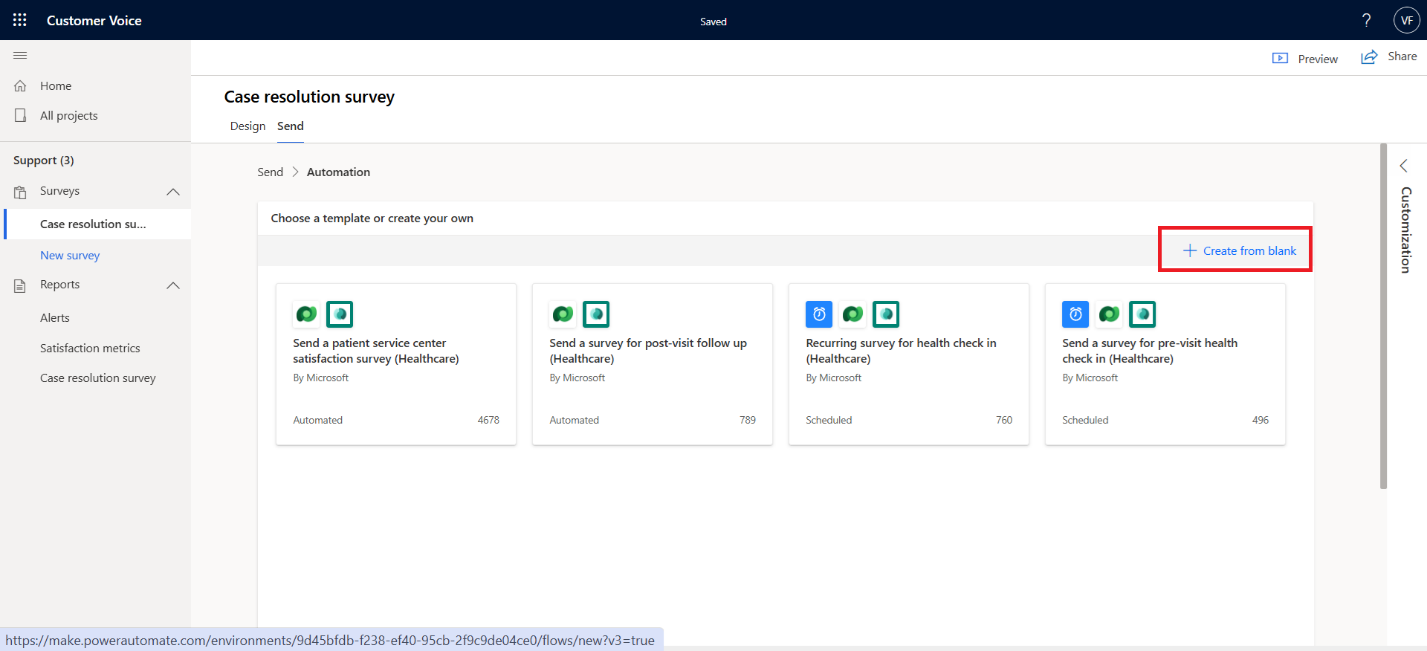Click the Share arrow icon
Screen dimensions: 1427x651
click(1369, 57)
